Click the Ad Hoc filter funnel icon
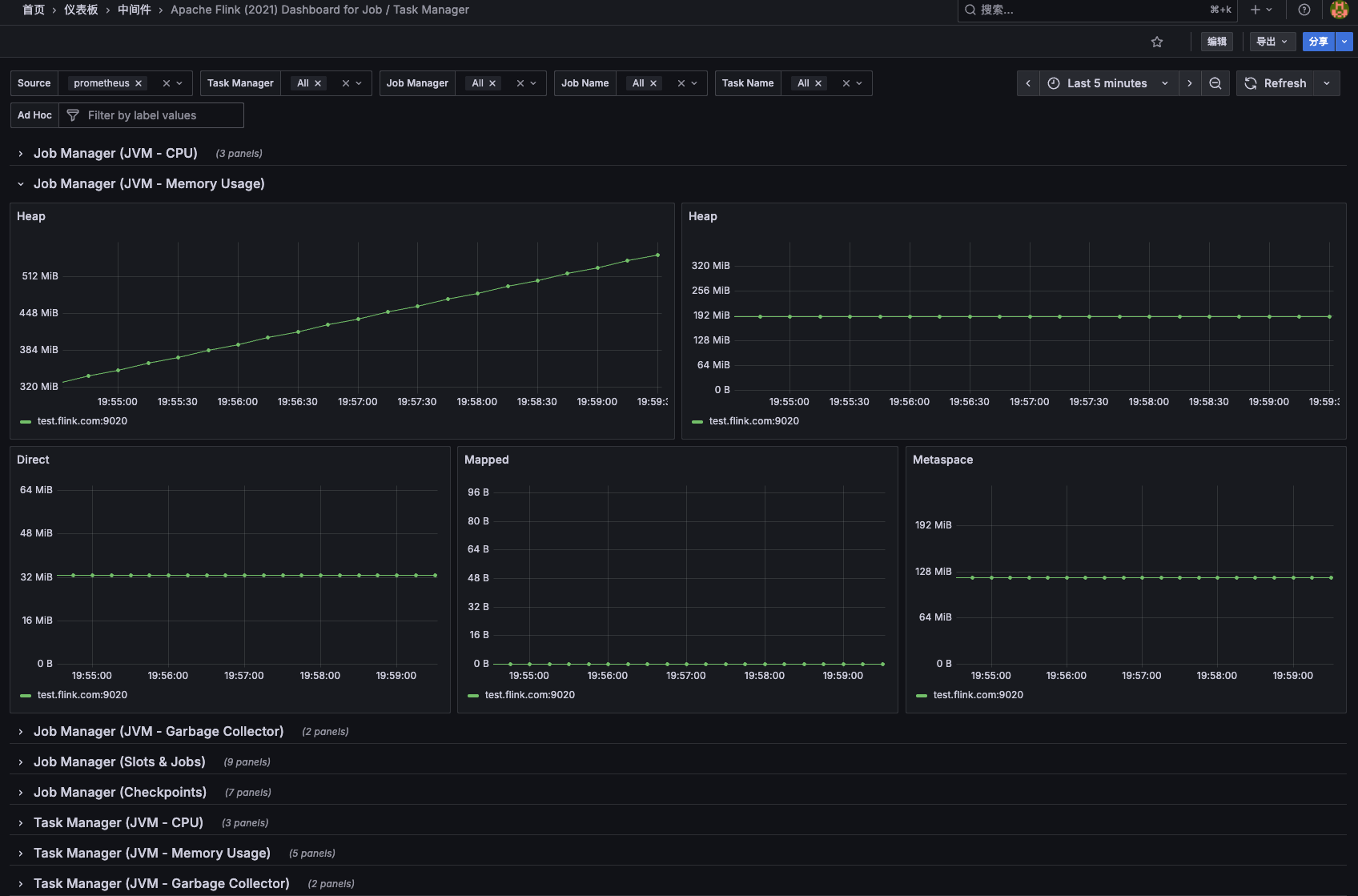This screenshot has width=1358, height=896. (x=73, y=115)
